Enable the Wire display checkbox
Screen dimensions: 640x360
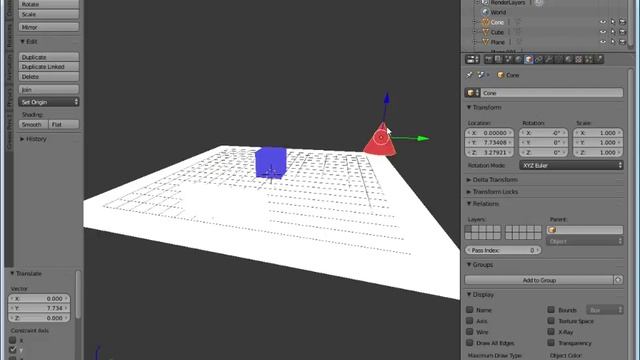click(x=469, y=332)
